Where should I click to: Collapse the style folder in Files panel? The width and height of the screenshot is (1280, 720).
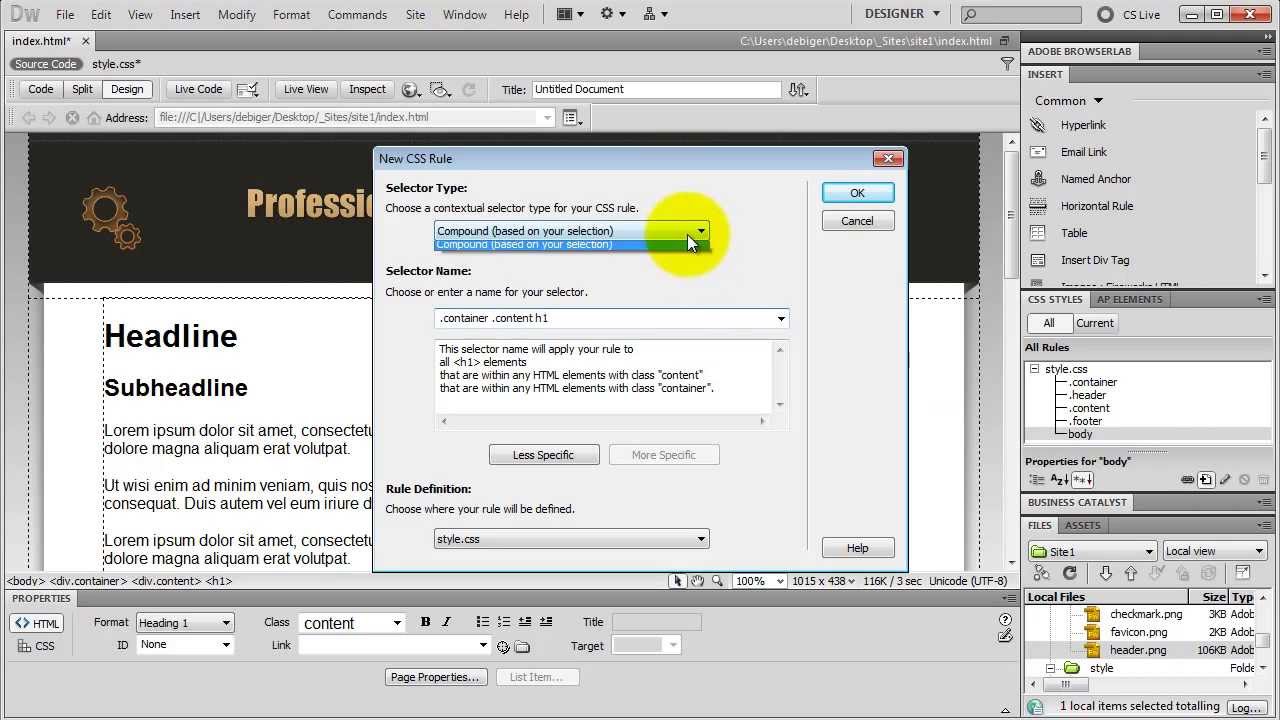tap(1050, 668)
